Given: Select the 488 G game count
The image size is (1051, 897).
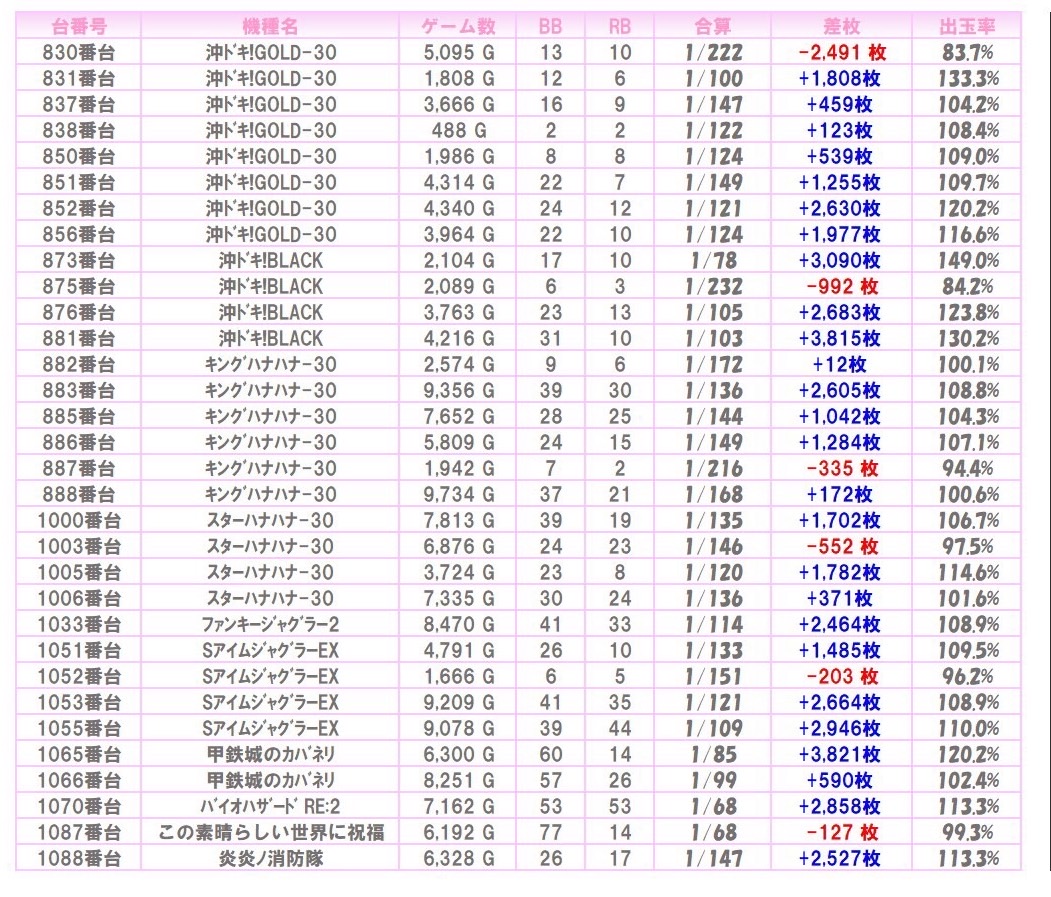Looking at the screenshot, I should click(458, 130).
